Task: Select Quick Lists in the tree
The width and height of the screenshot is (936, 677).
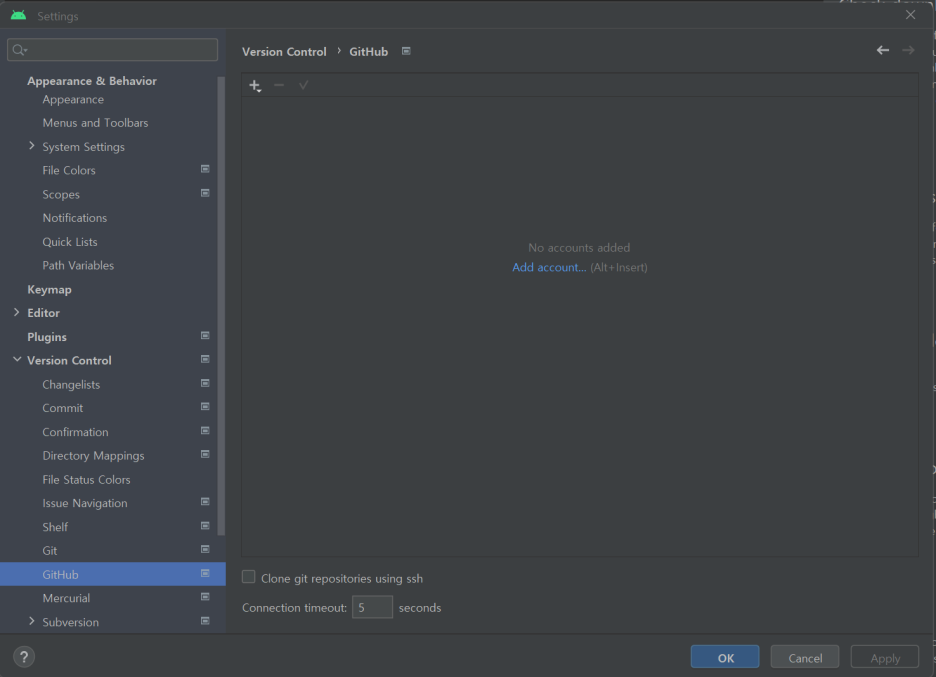Action: click(x=70, y=242)
